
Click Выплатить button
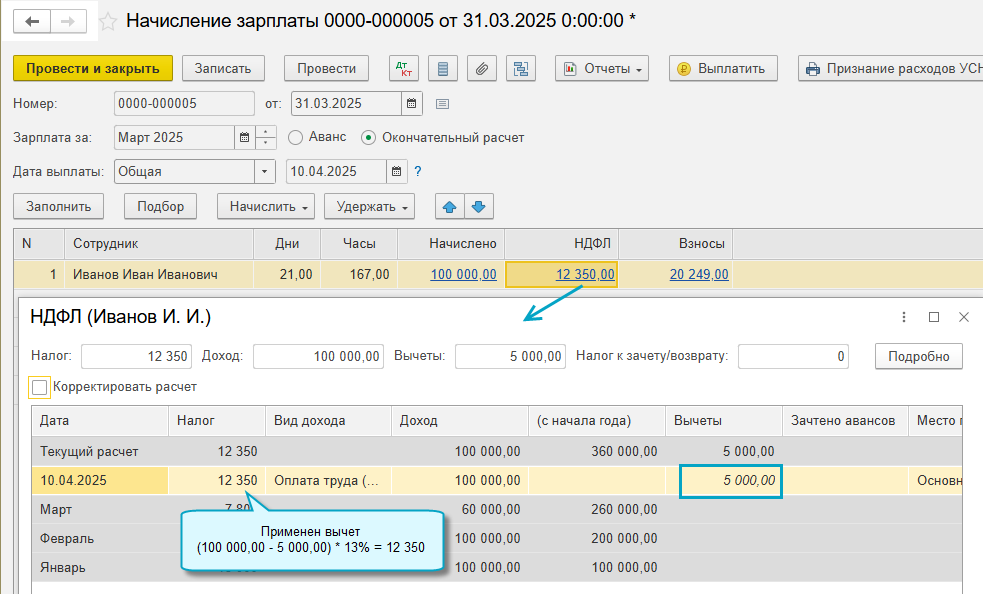coord(723,68)
